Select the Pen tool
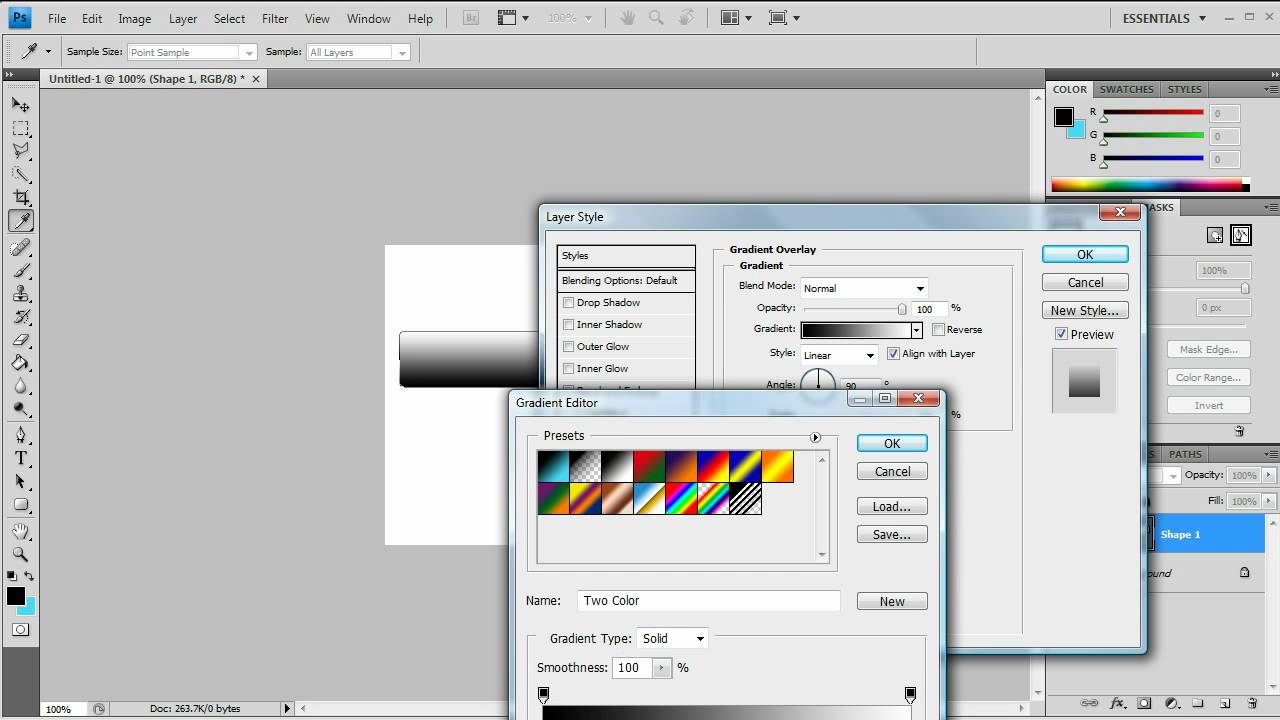1280x720 pixels. pyautogui.click(x=21, y=435)
